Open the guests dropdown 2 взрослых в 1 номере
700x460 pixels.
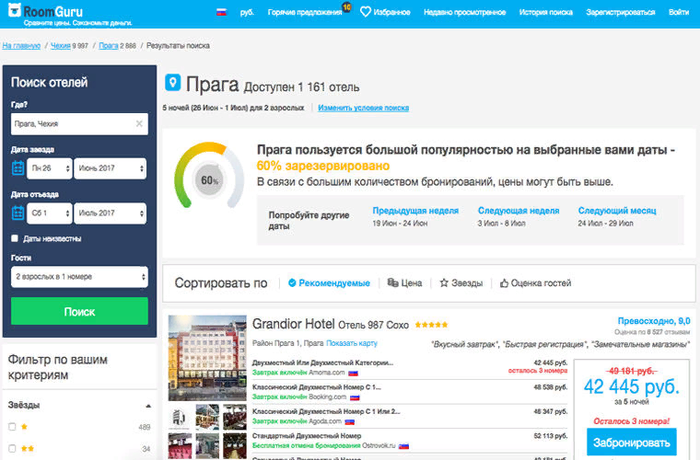click(79, 275)
